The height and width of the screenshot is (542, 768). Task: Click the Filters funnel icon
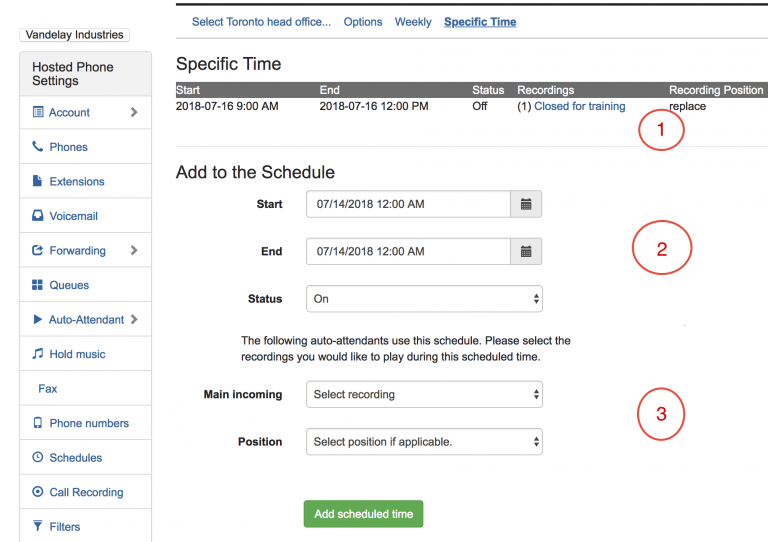click(x=38, y=526)
